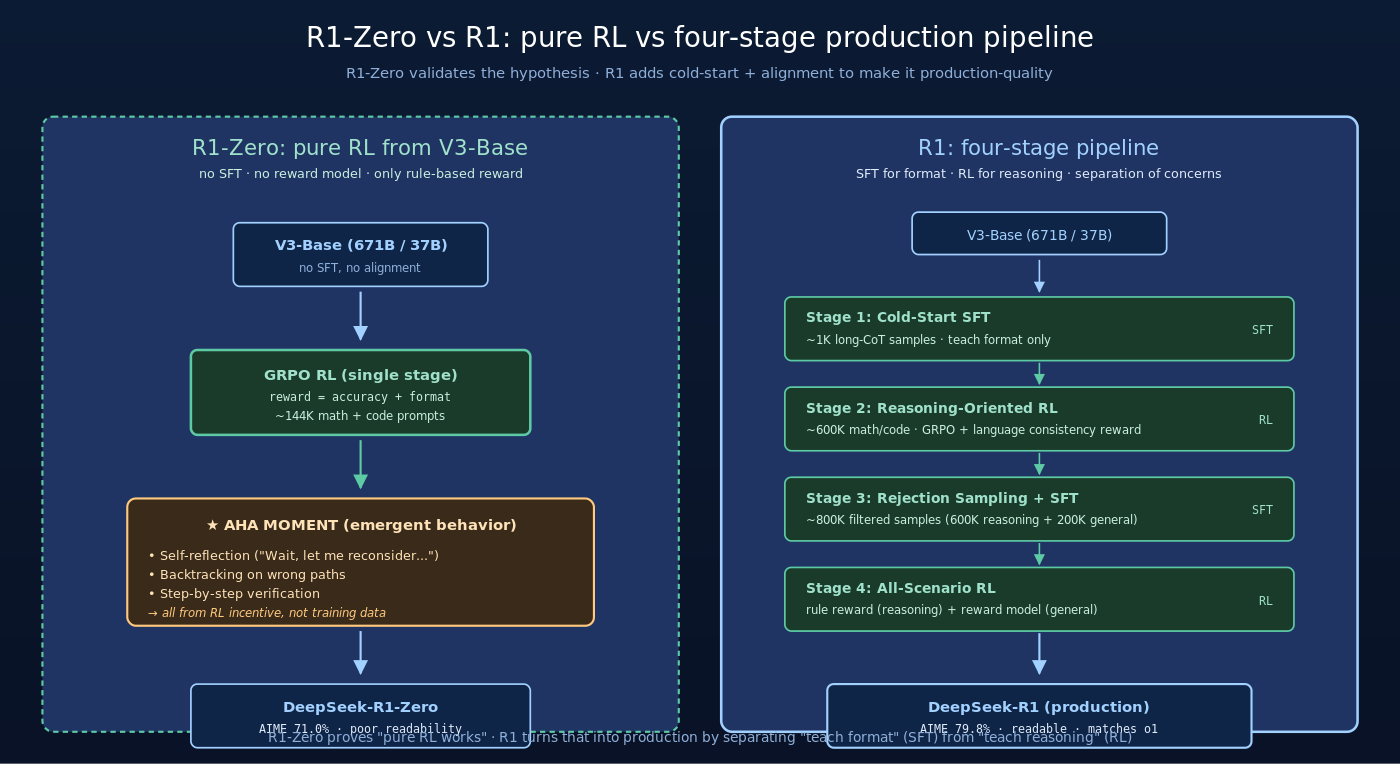Click the text "AIME 71.0% · poor readability"
This screenshot has height=764, width=1400.
[360, 729]
